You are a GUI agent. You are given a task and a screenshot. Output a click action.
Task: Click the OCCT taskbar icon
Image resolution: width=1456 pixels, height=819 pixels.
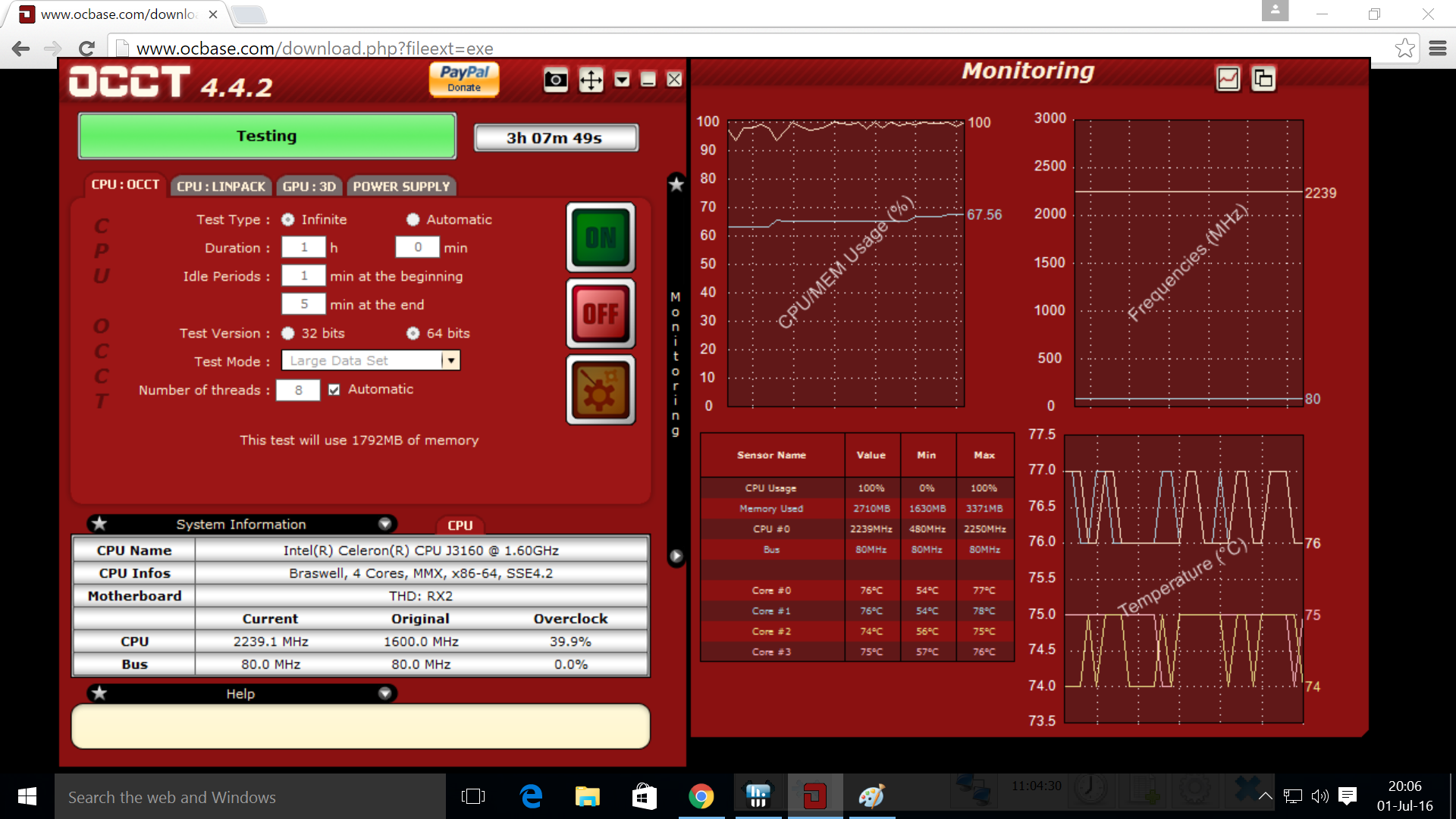tap(814, 796)
